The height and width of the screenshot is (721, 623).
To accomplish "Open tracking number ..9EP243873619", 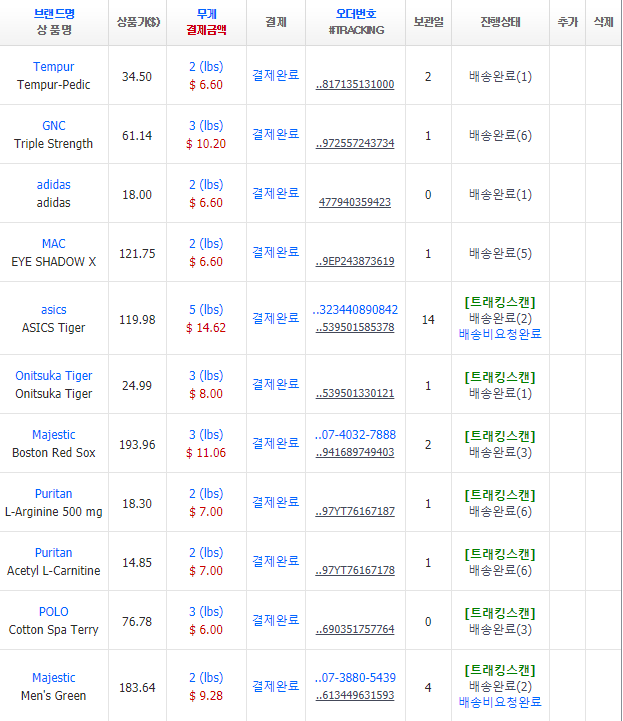I will [355, 261].
